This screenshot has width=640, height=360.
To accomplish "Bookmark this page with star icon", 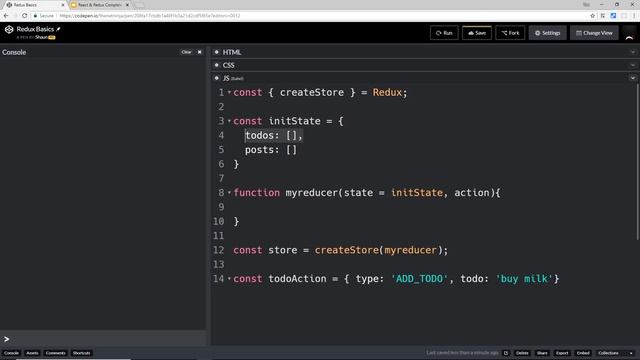I will coord(592,16).
